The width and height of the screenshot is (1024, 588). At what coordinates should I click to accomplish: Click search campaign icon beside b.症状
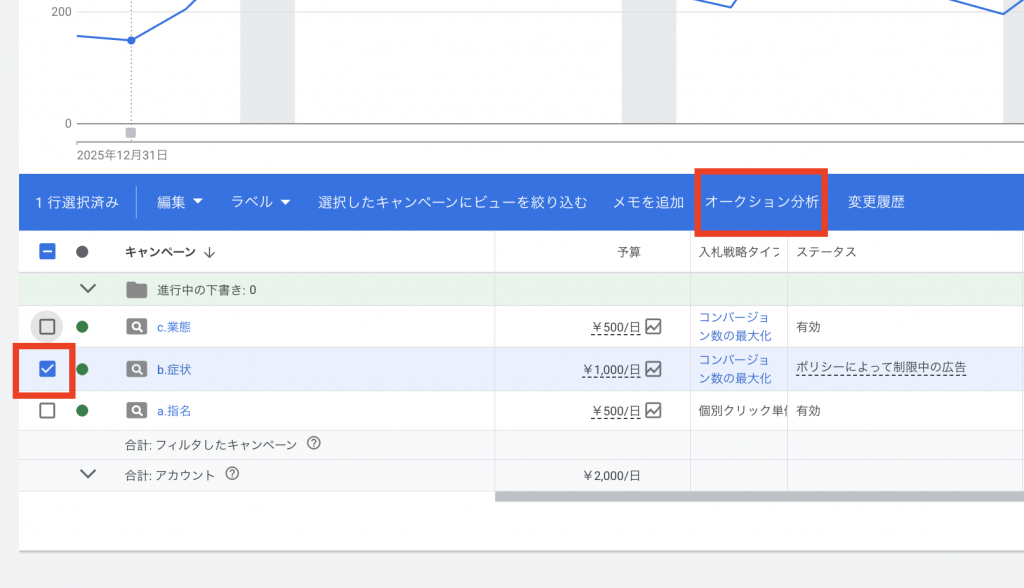tap(136, 369)
